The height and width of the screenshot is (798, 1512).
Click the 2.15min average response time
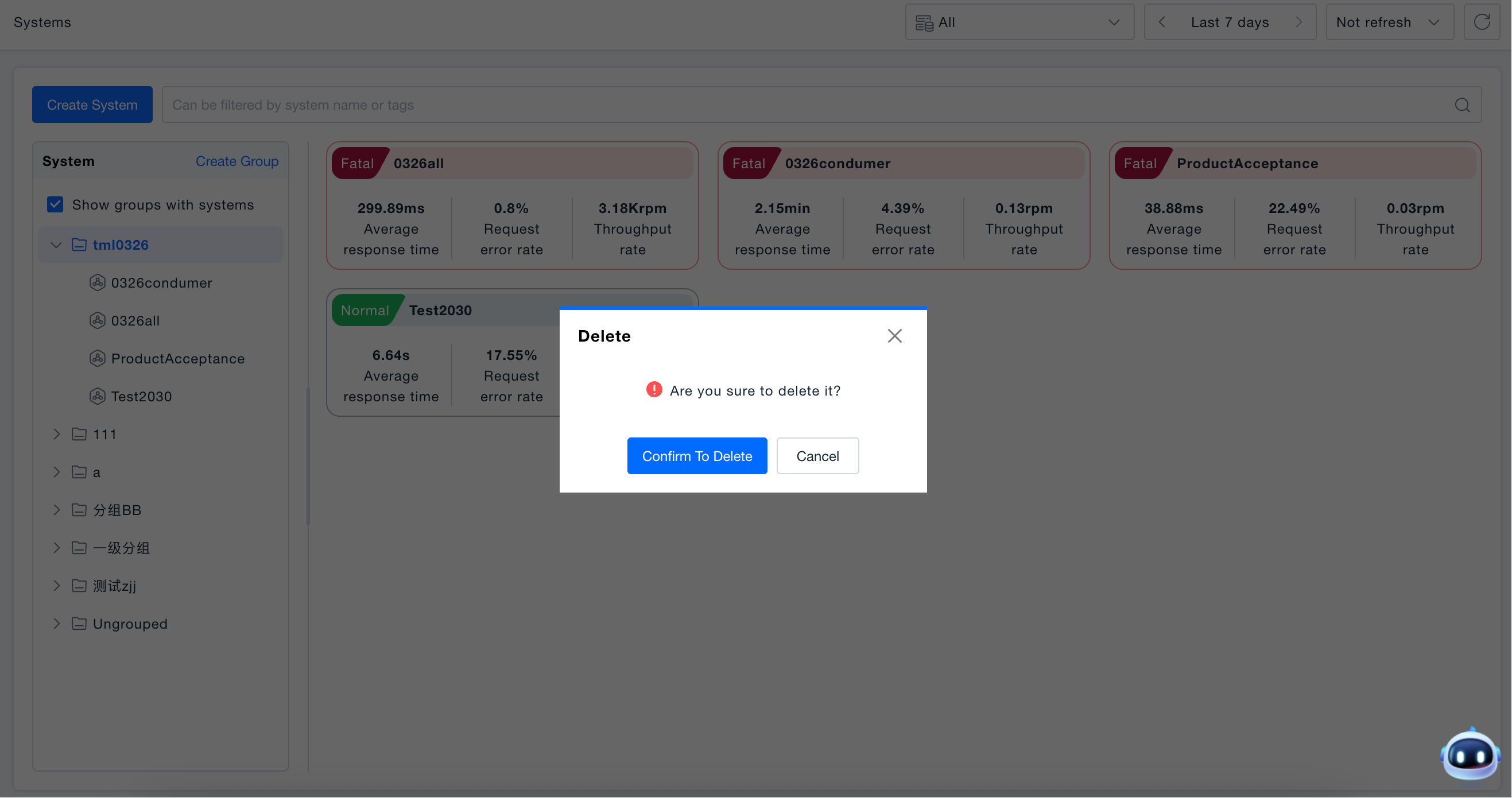pos(782,208)
